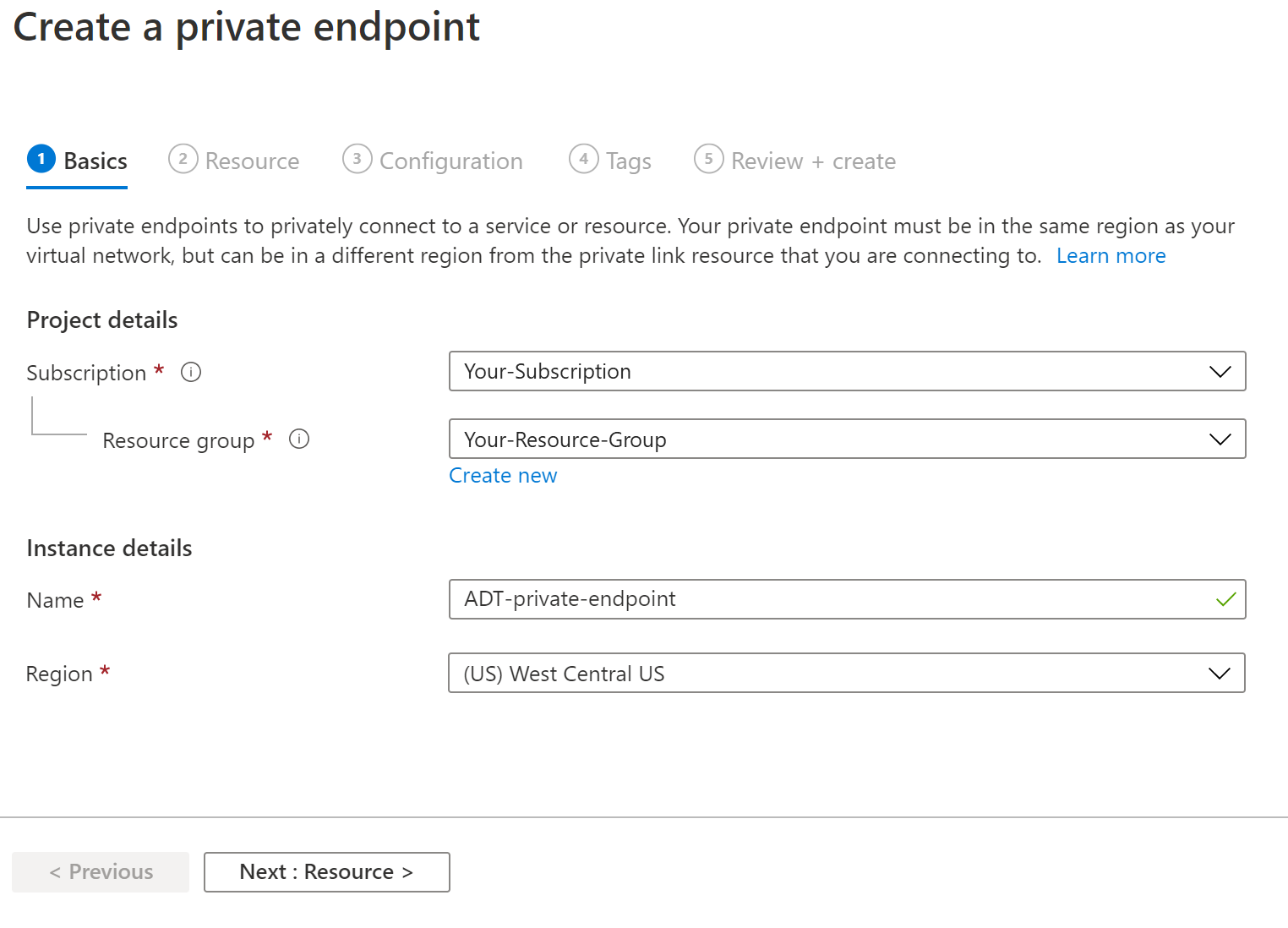Image resolution: width=1288 pixels, height=928 pixels.
Task: Open the Region dropdown
Action: pyautogui.click(x=847, y=673)
